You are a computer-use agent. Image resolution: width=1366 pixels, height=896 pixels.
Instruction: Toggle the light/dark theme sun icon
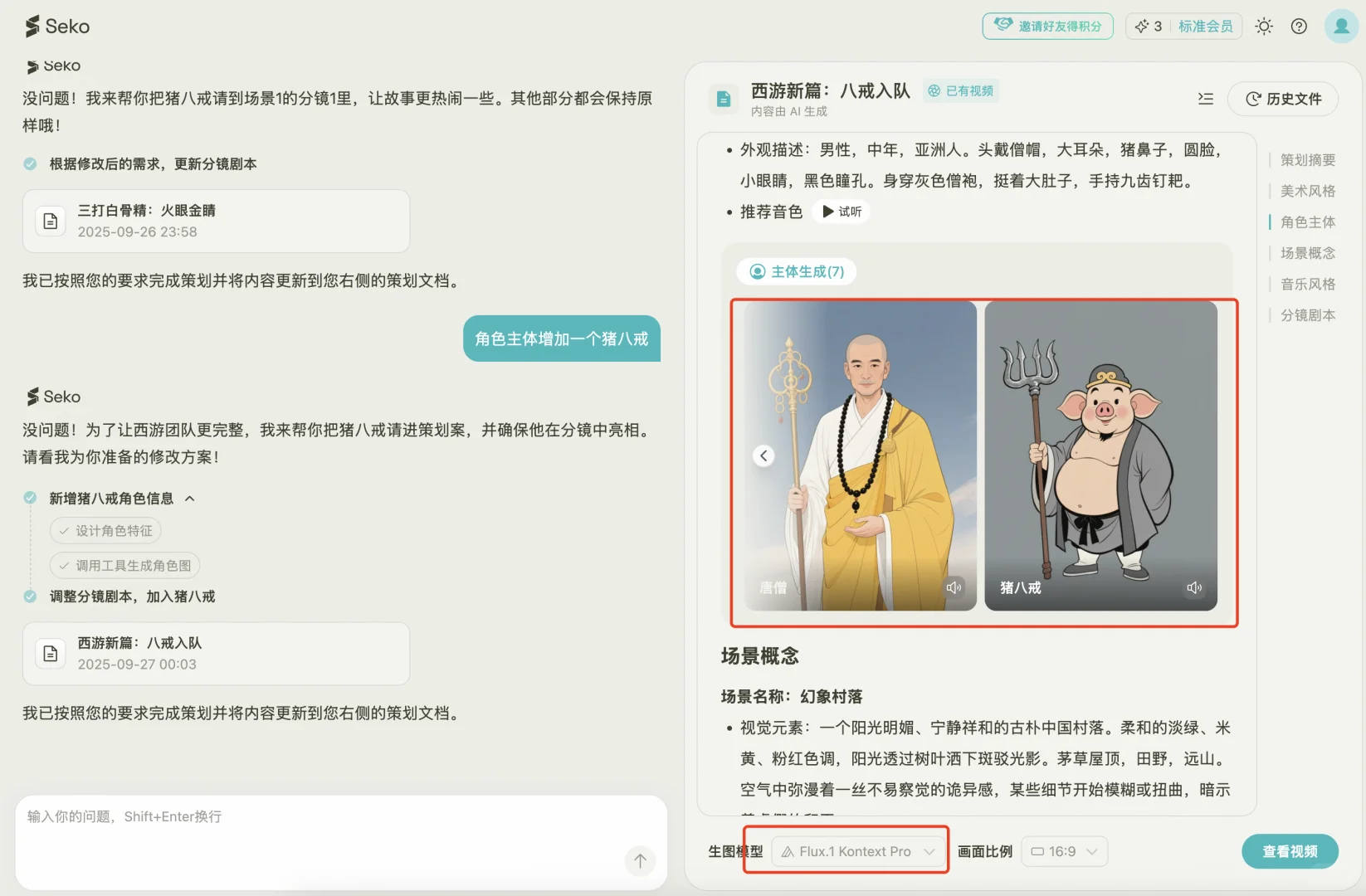1264,27
